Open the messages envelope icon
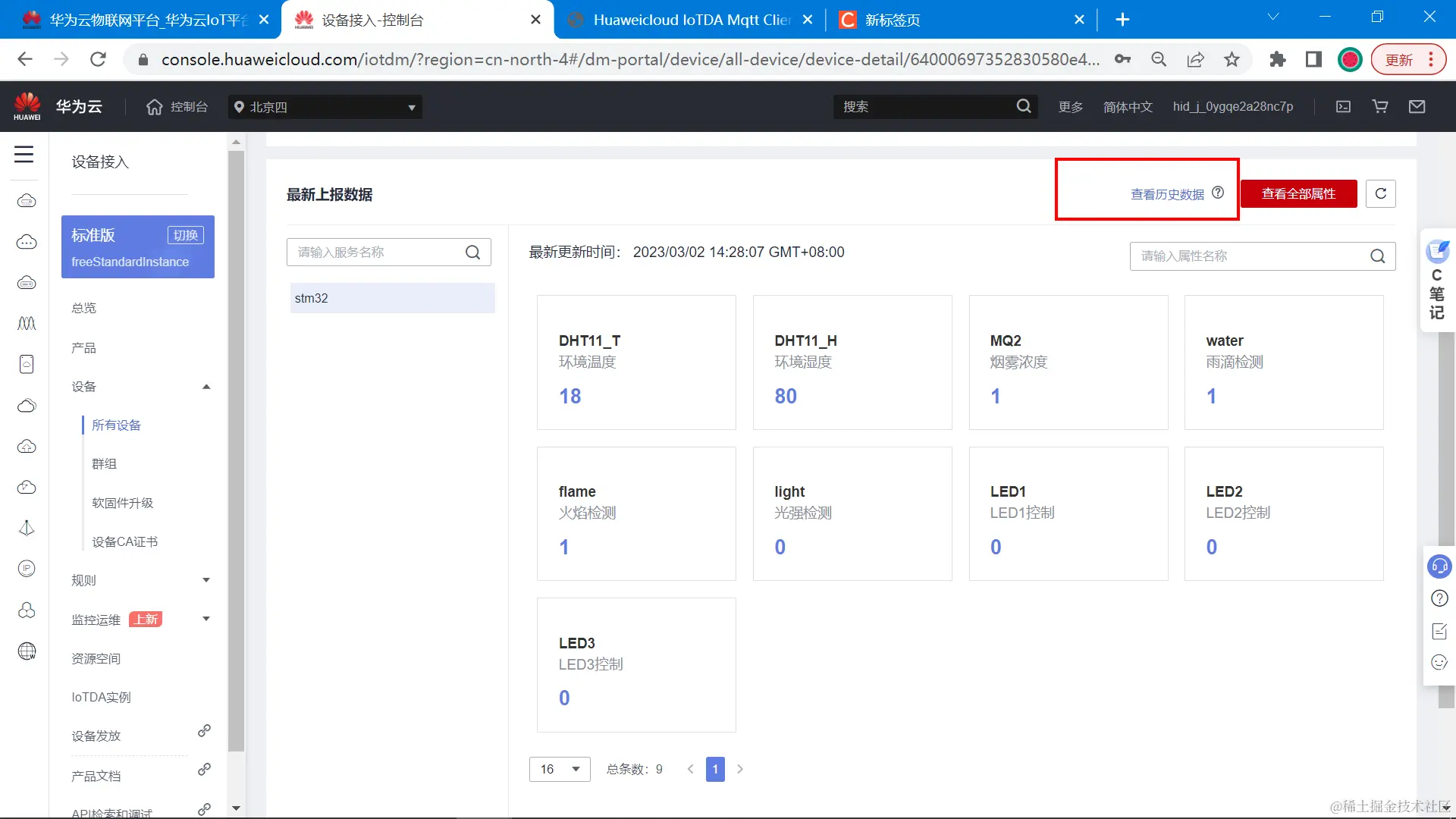Image resolution: width=1456 pixels, height=819 pixels. pyautogui.click(x=1417, y=107)
